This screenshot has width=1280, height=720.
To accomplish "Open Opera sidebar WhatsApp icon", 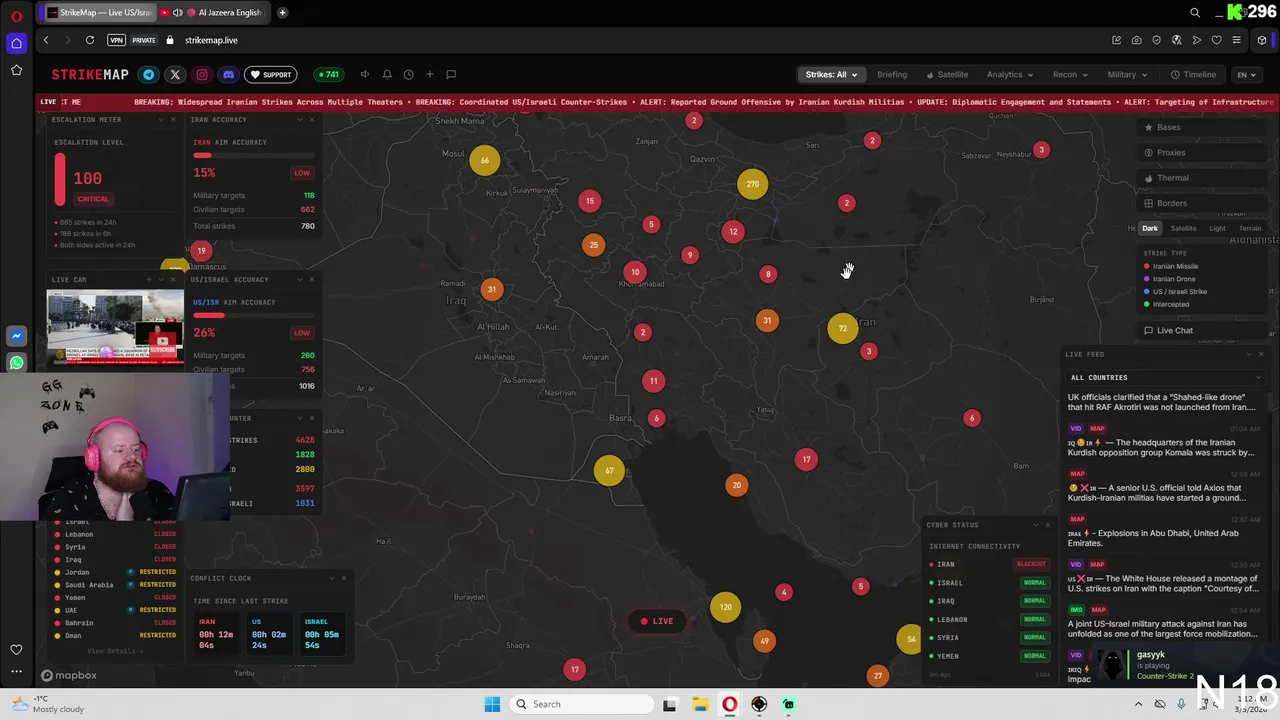I will click(16, 363).
